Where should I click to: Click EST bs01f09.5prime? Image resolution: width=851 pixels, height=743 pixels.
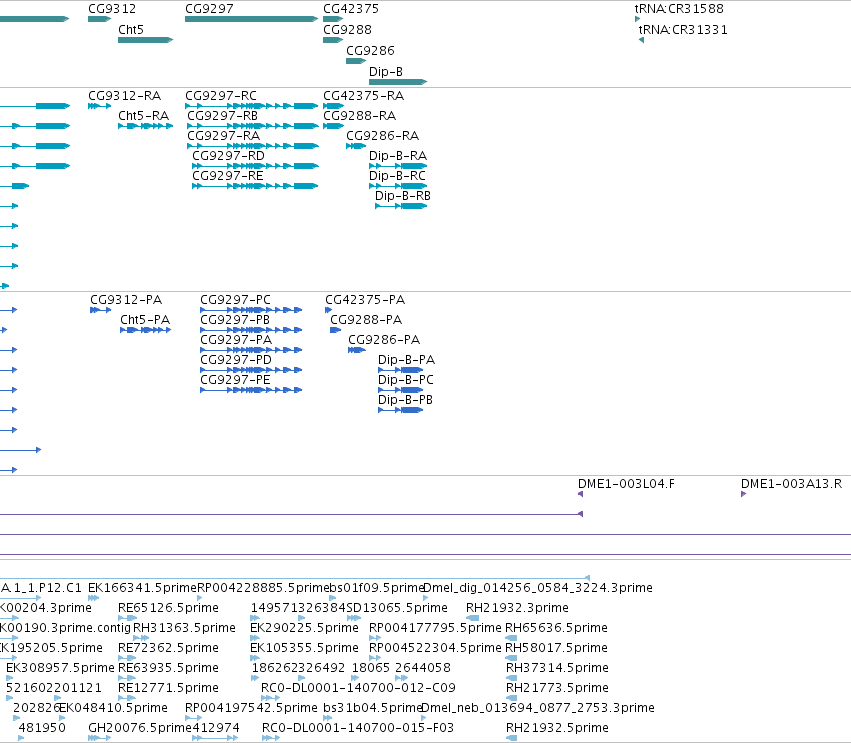[x=377, y=588]
